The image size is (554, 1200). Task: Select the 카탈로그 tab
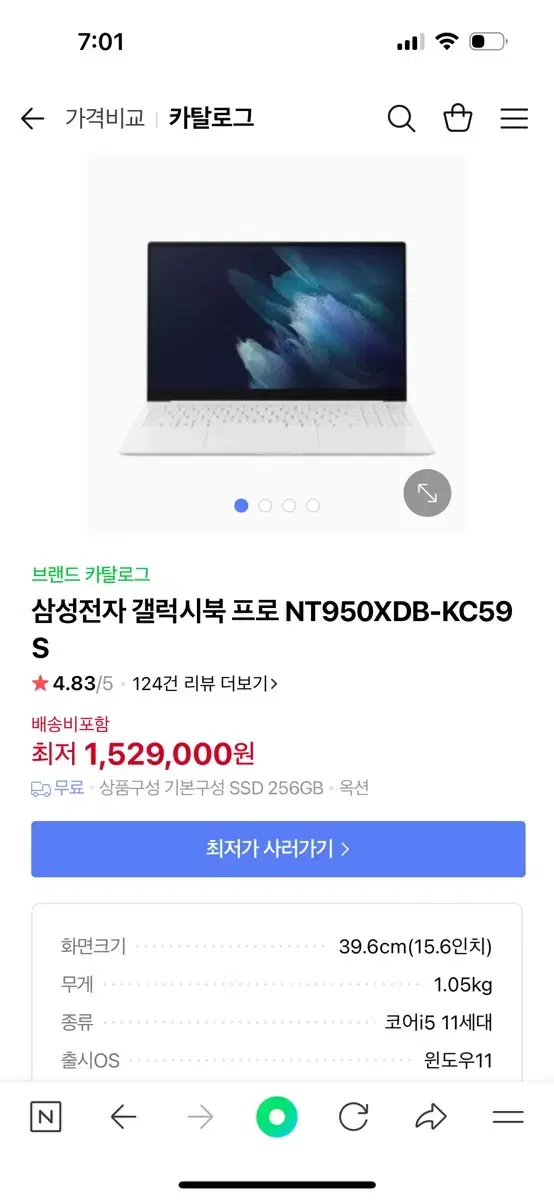pyautogui.click(x=211, y=118)
